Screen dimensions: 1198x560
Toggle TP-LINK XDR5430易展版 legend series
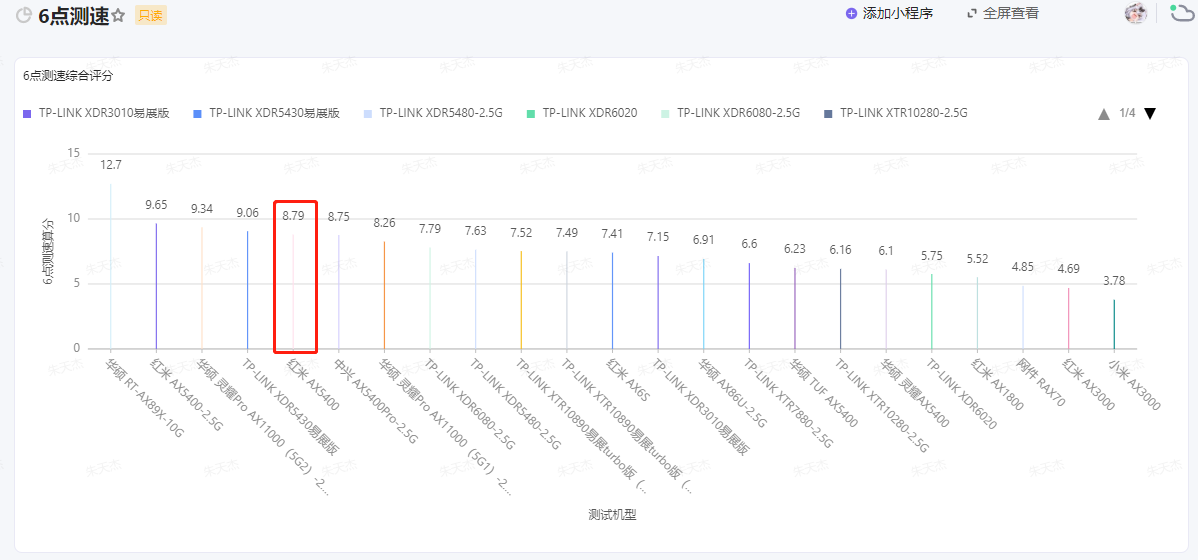tap(267, 113)
